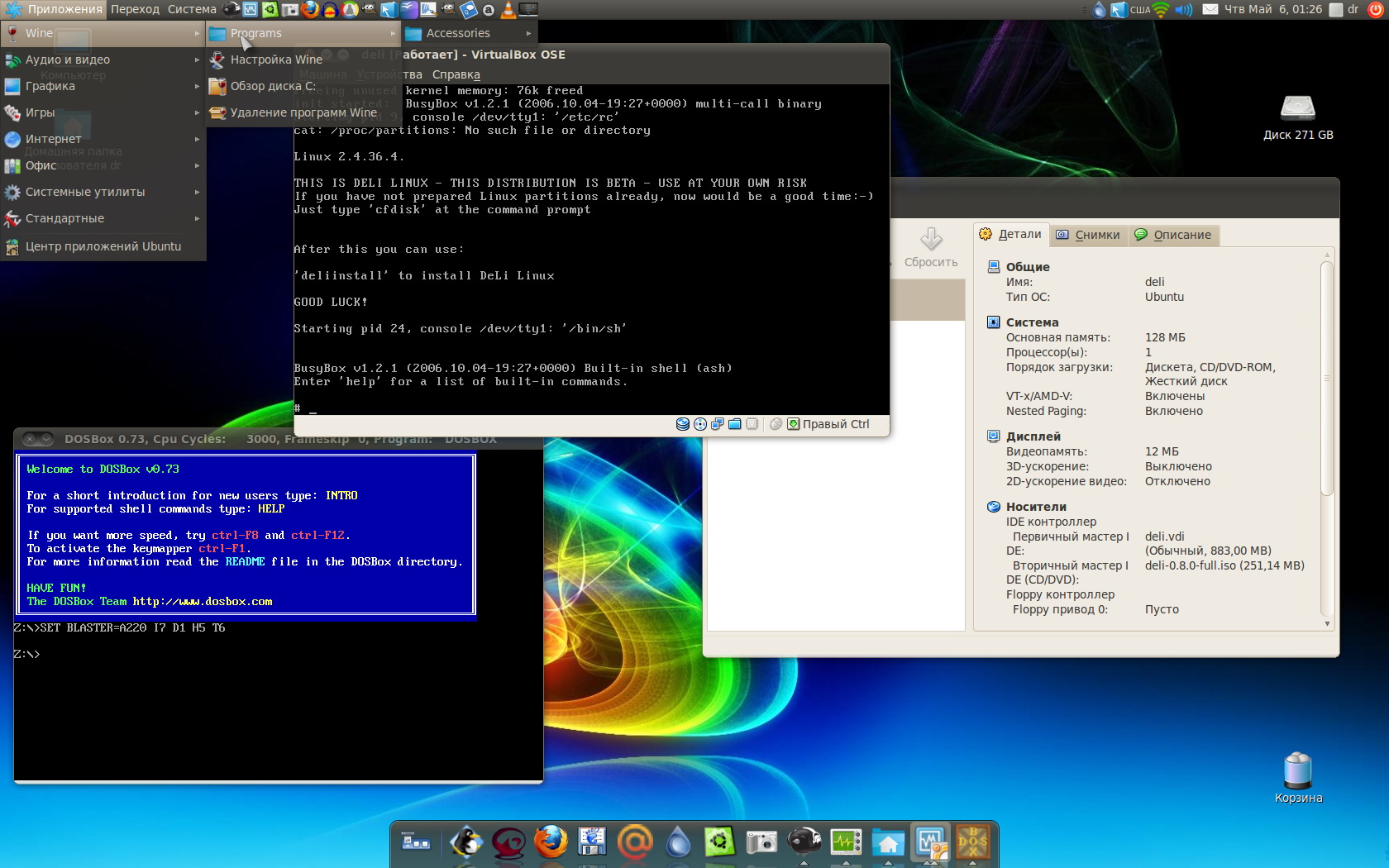Open the VirtualBox icon in the dock
The width and height of the screenshot is (1389, 868).
coord(930,842)
